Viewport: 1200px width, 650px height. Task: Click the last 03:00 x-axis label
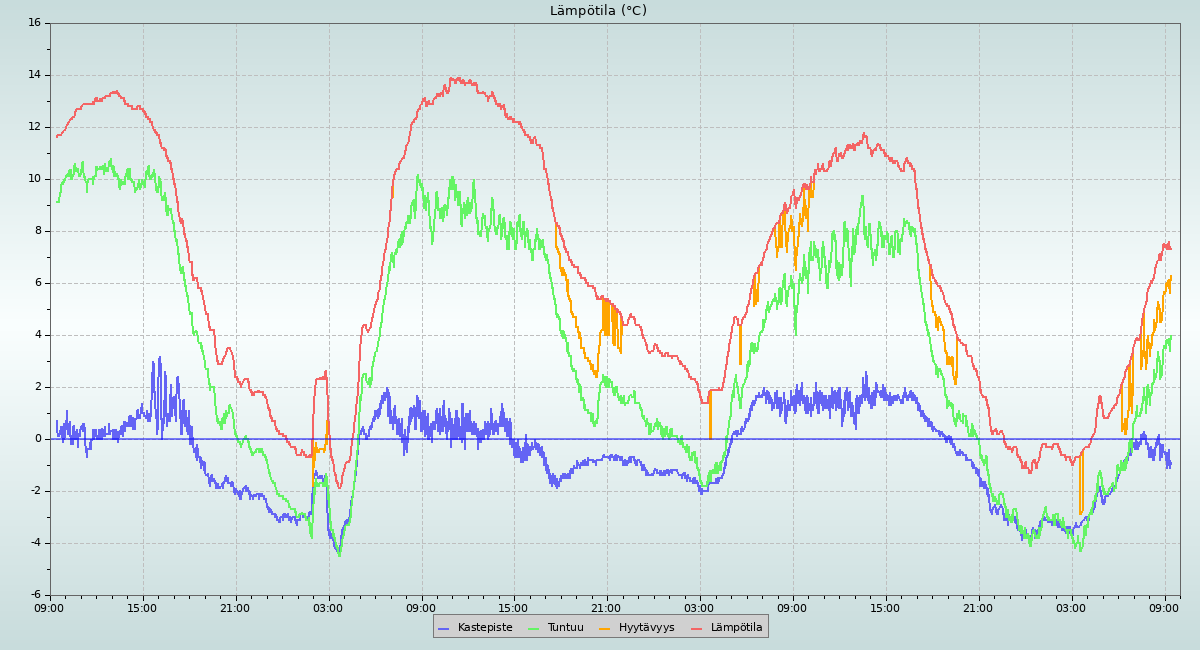pyautogui.click(x=1071, y=607)
